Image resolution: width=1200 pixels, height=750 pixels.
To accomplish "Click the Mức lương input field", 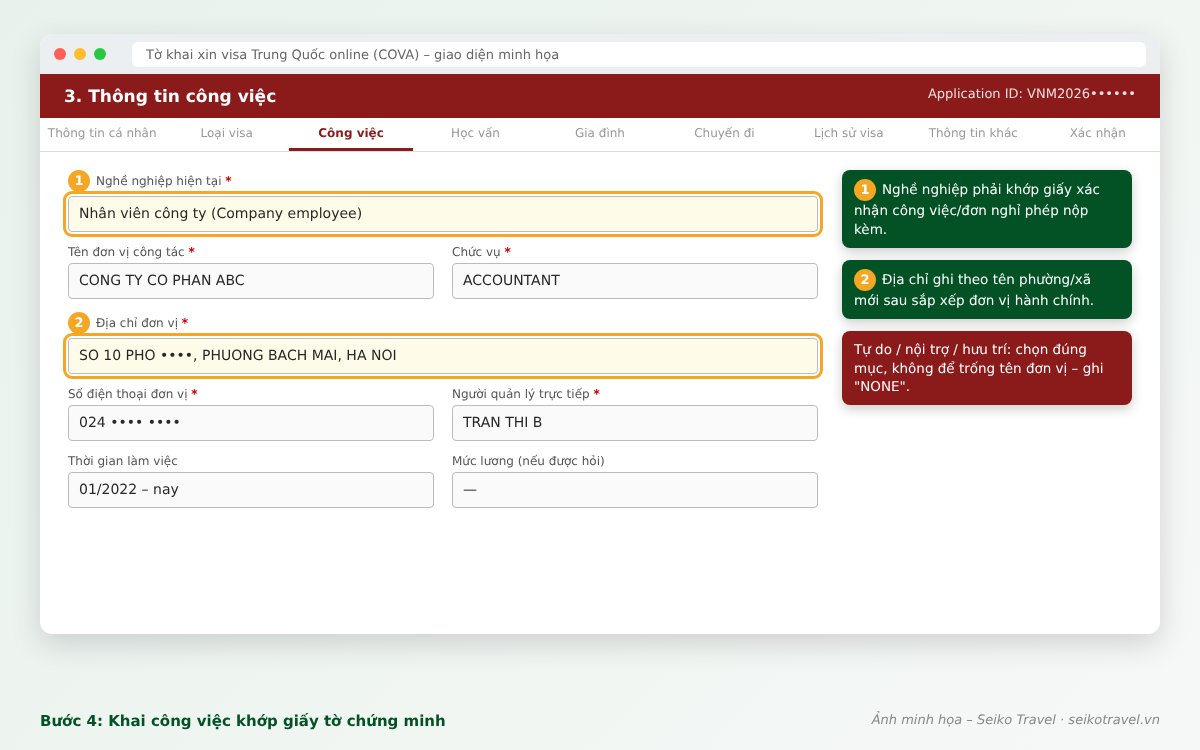I will [635, 490].
